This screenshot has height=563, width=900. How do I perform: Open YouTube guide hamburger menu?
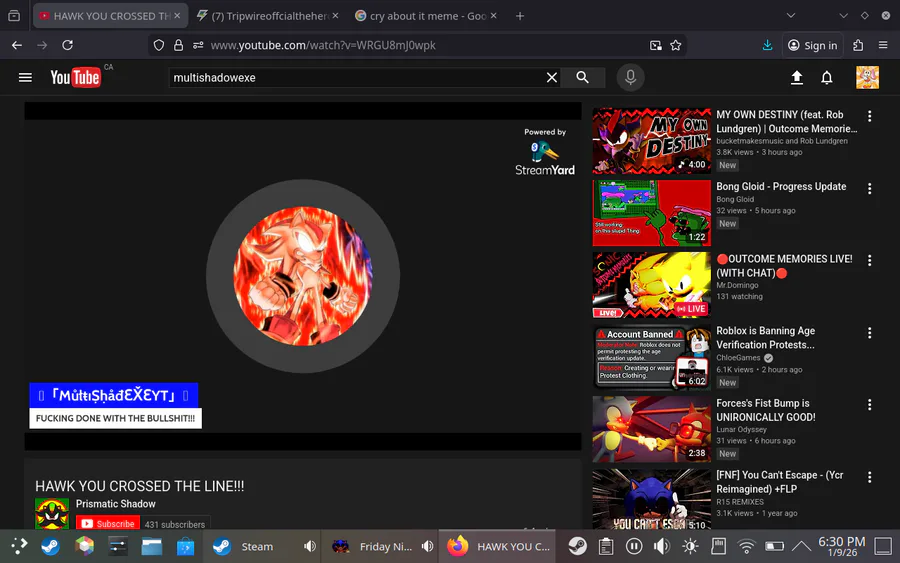click(x=25, y=77)
